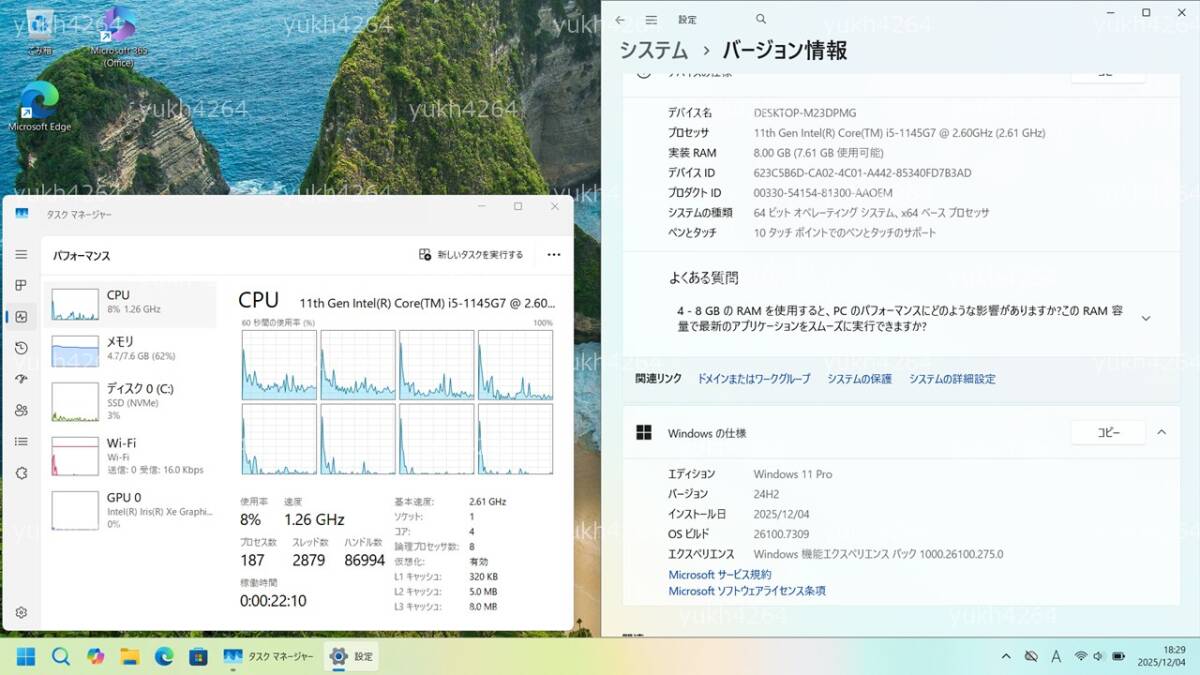Screen dimensions: 1200x675
Task: Select Performance page icon in Task Manager
Action: [x=21, y=317]
